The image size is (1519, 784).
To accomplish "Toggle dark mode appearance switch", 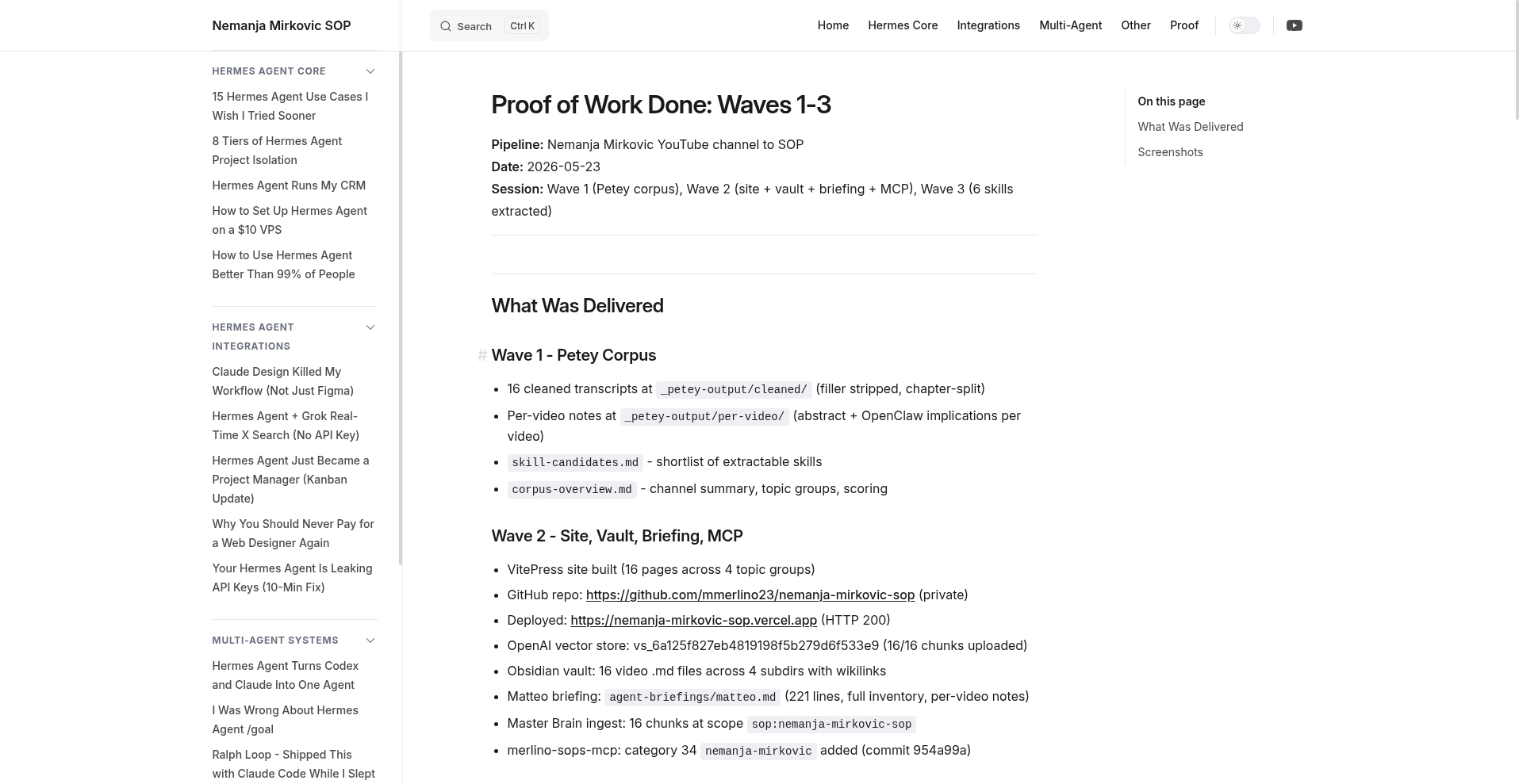I will click(1244, 25).
